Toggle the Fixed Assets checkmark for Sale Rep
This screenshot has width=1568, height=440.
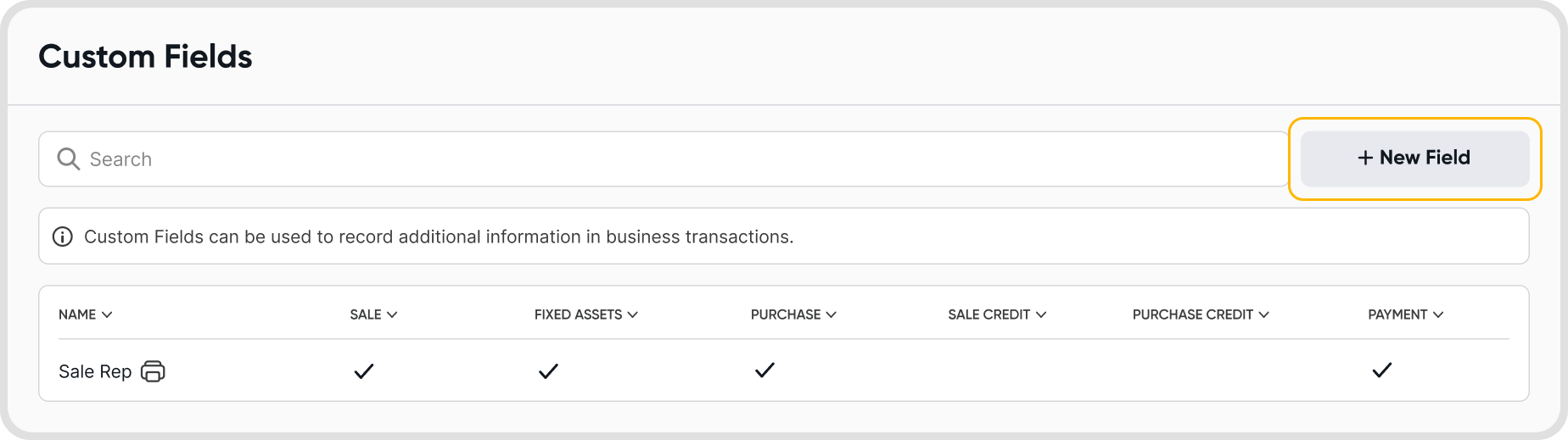coord(548,371)
